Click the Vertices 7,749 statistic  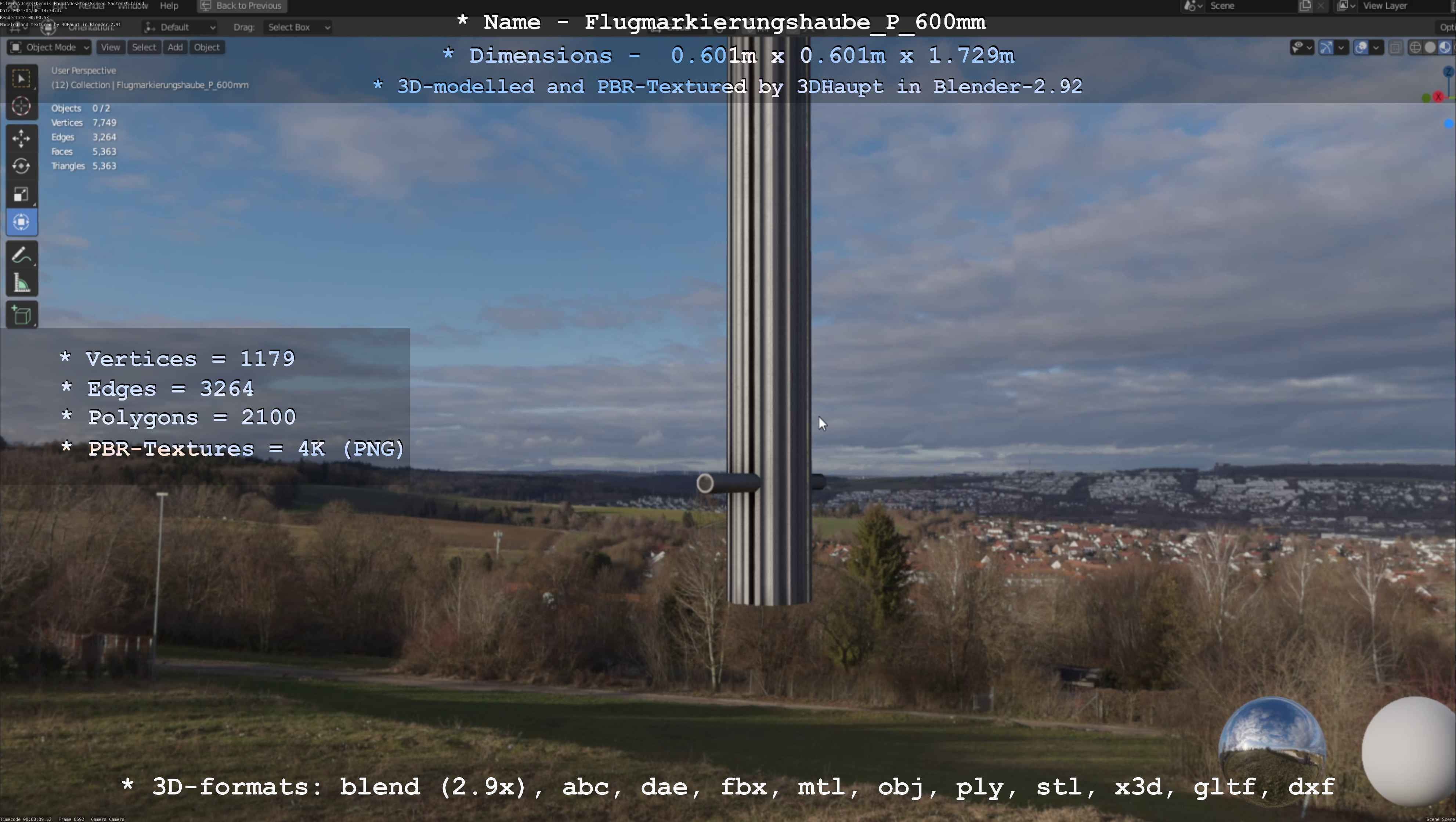tap(84, 123)
